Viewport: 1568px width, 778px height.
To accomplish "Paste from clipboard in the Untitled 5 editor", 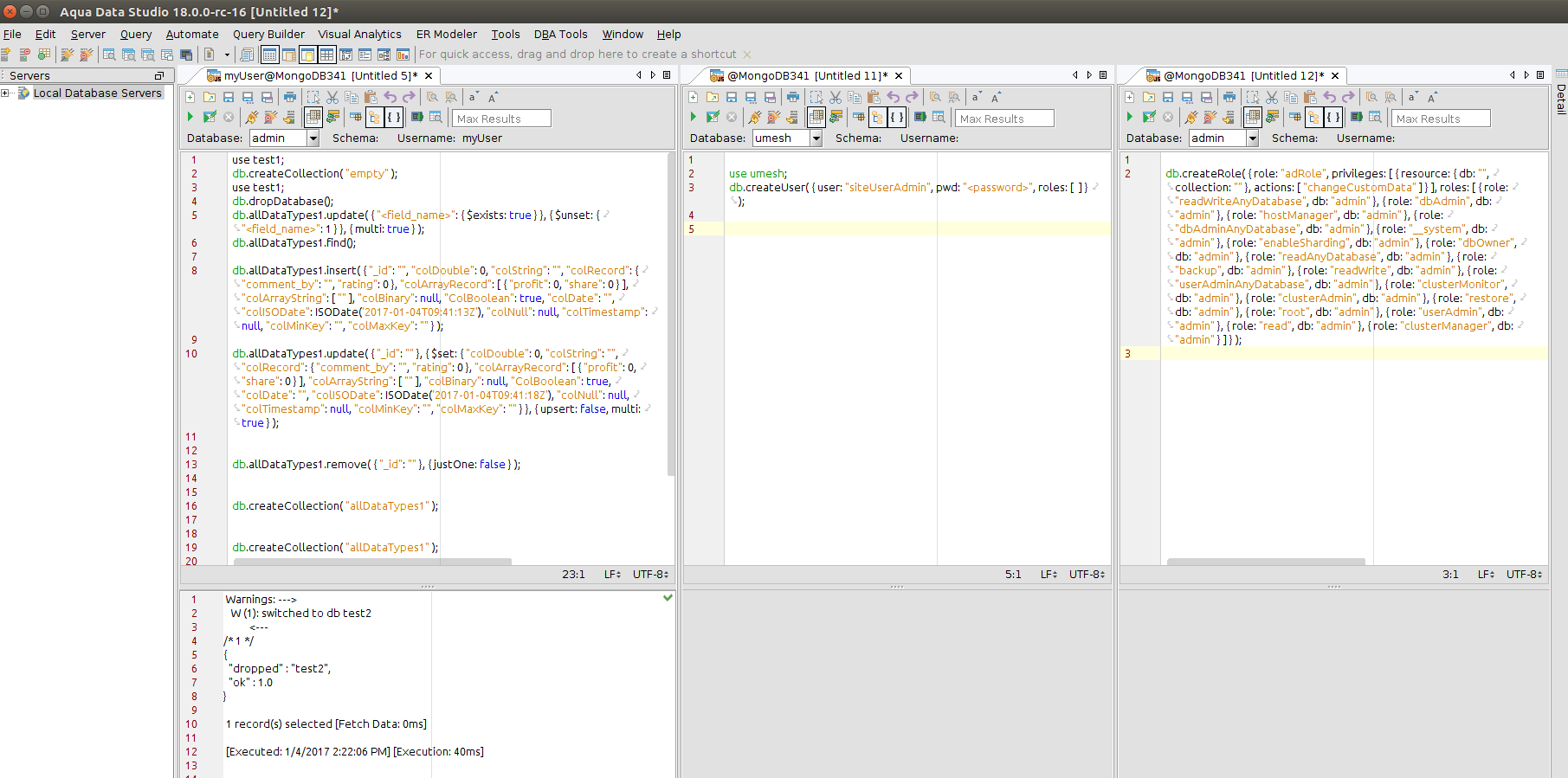I will (x=371, y=97).
